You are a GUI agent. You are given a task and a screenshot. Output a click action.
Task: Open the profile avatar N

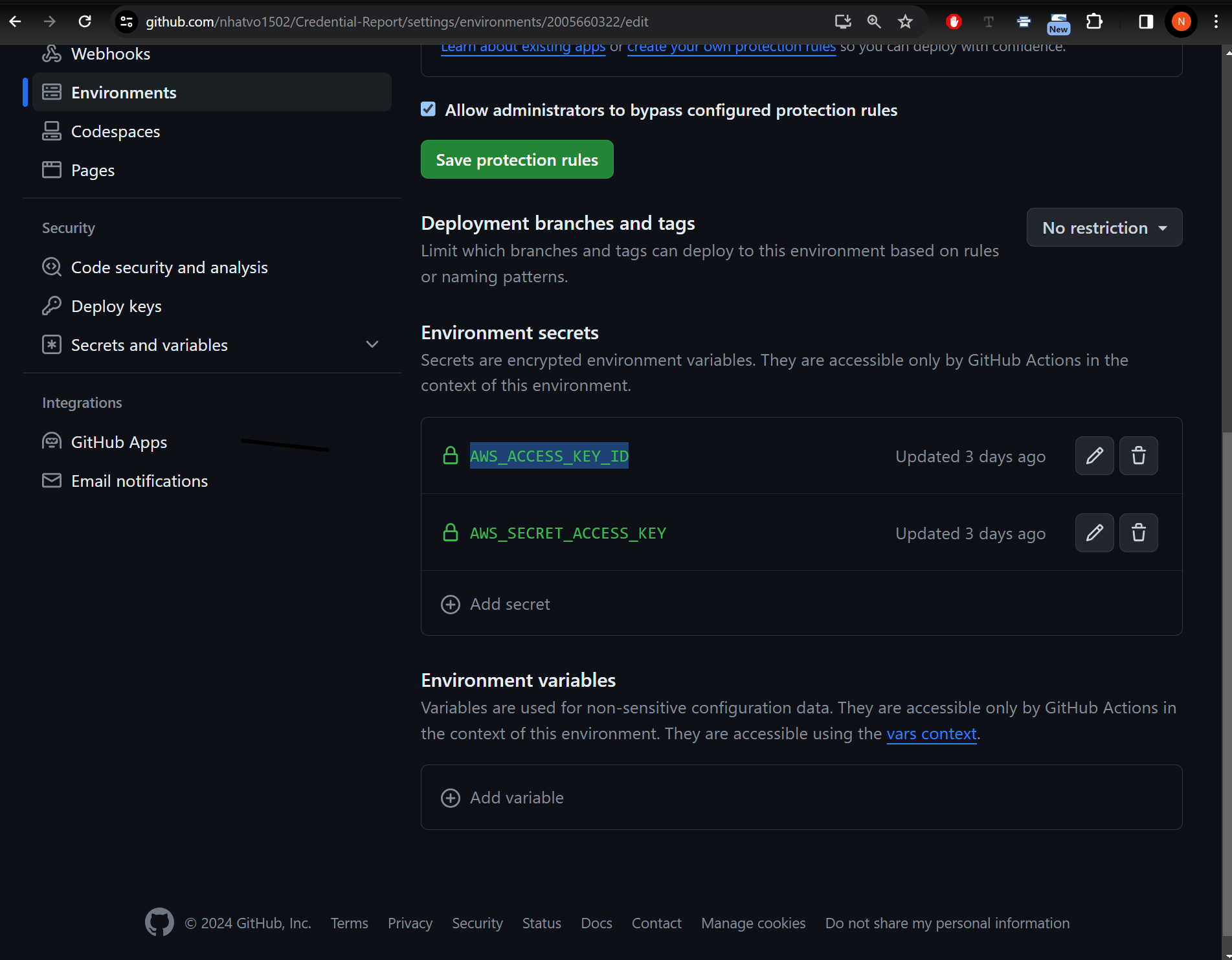click(1182, 21)
